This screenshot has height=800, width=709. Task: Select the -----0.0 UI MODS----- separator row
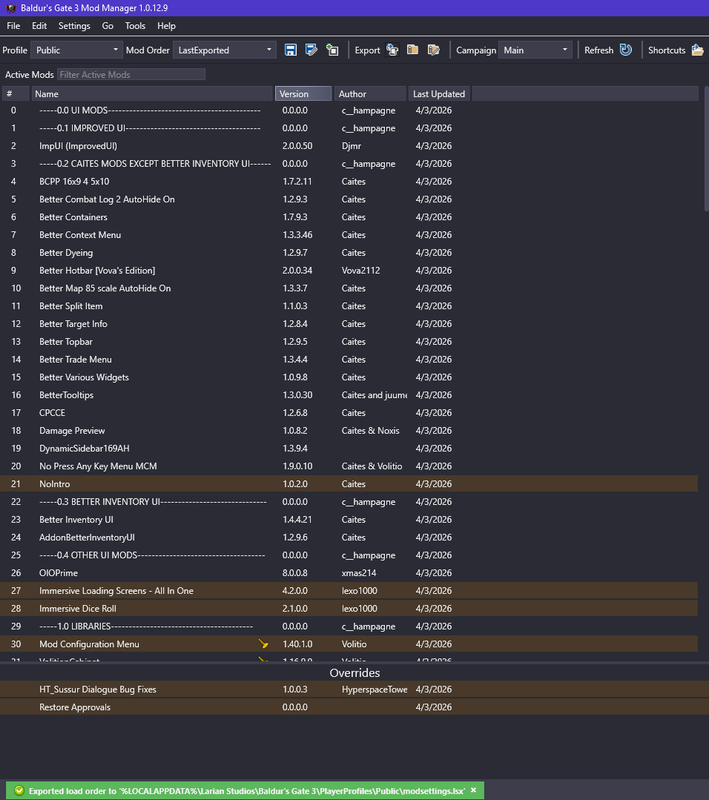click(x=349, y=110)
